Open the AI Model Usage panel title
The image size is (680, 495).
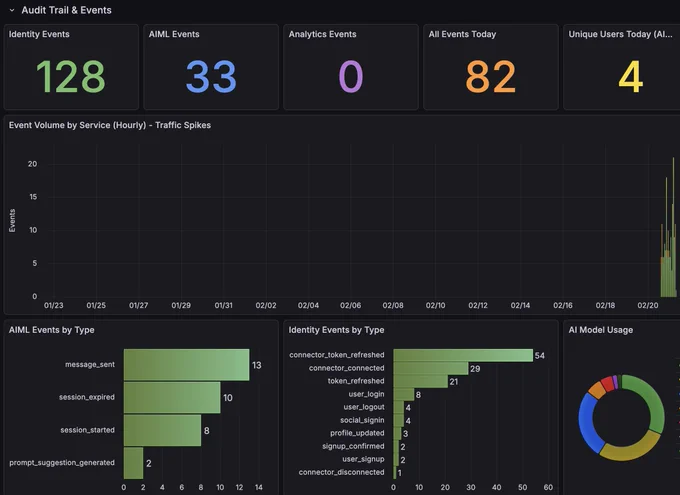point(601,330)
